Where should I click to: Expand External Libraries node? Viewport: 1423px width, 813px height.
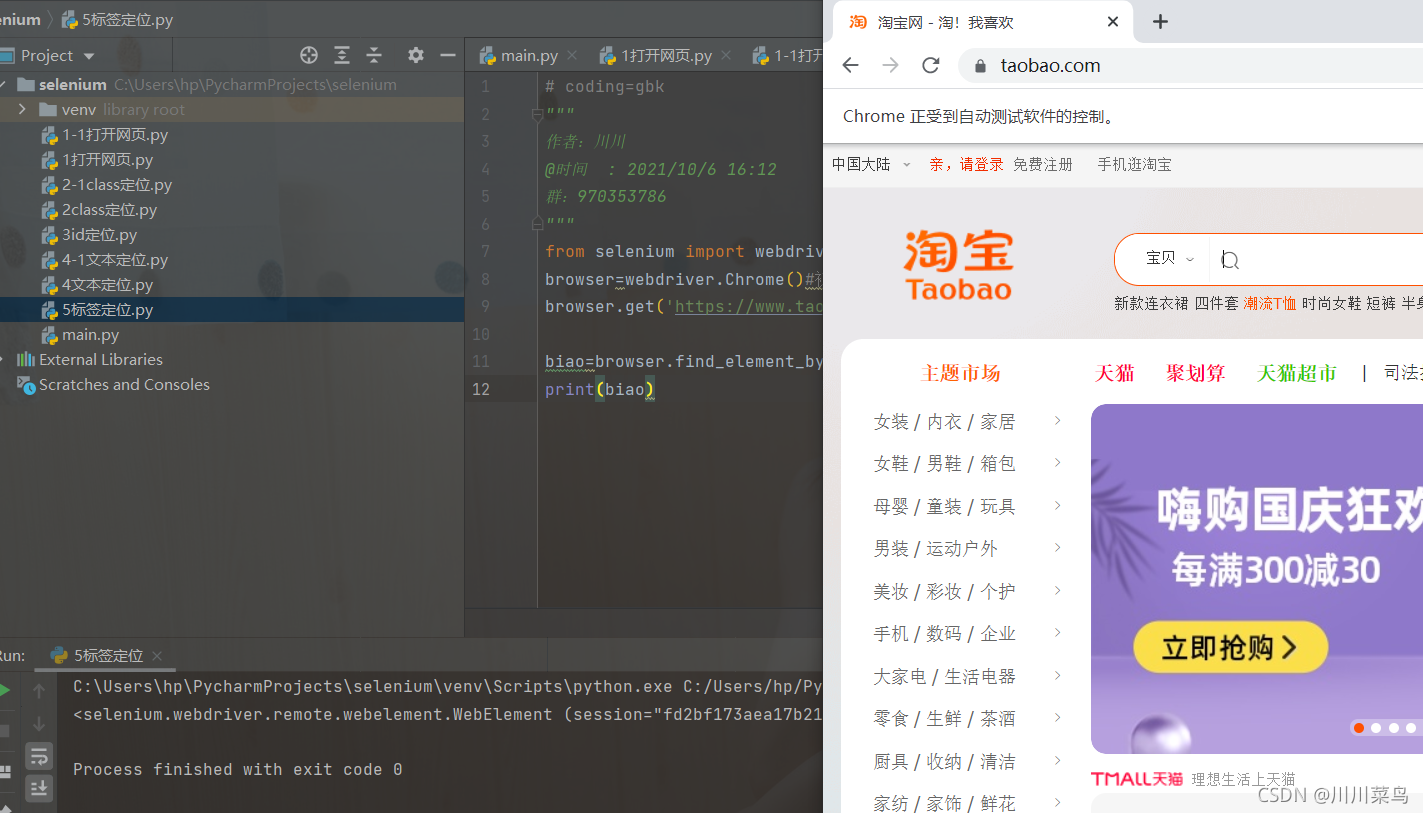point(4,359)
